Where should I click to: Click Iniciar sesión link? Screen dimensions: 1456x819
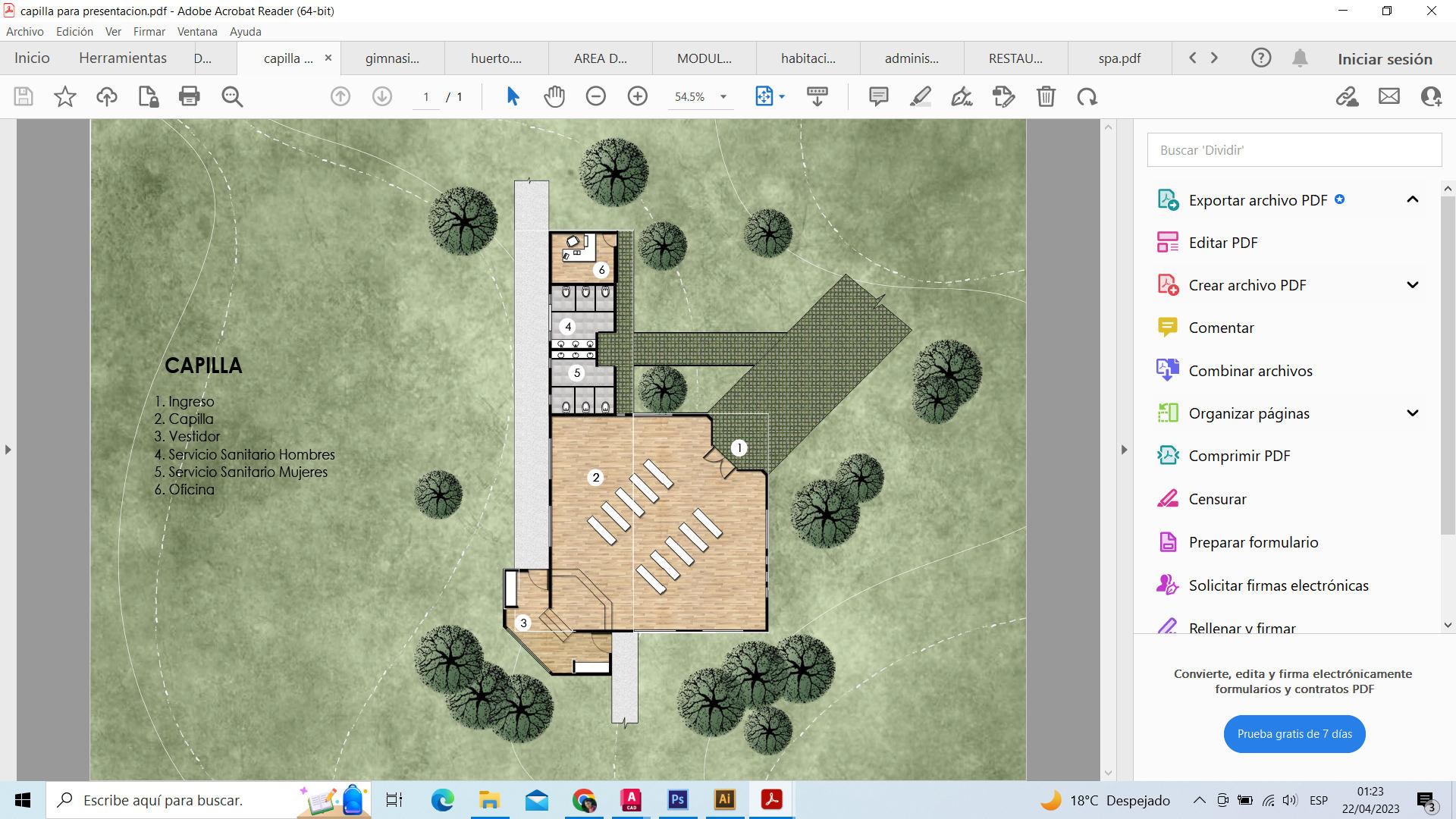[x=1384, y=59]
